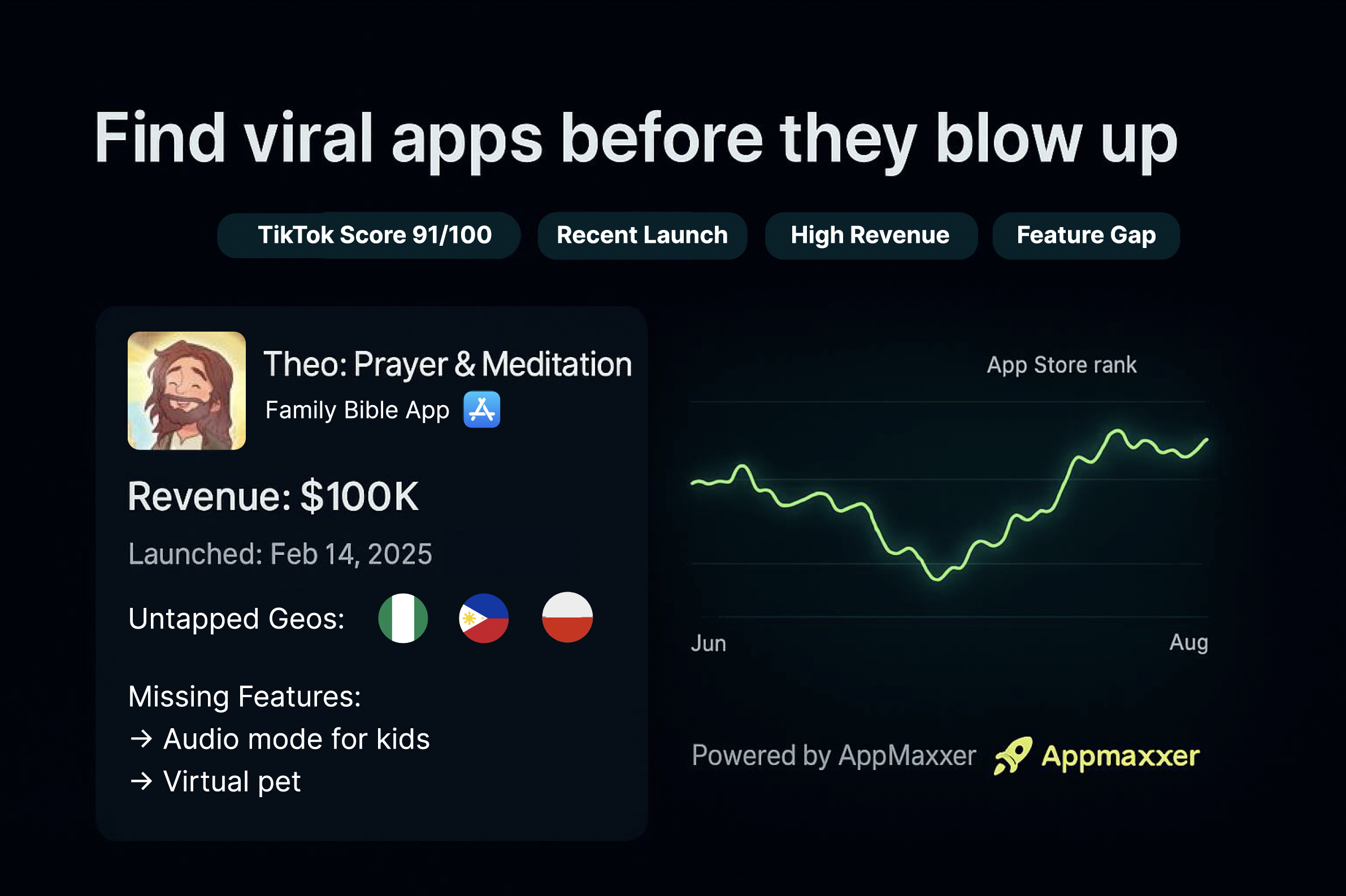This screenshot has width=1346, height=896.
Task: Click the Revenue: $100K figure
Action: 273,496
